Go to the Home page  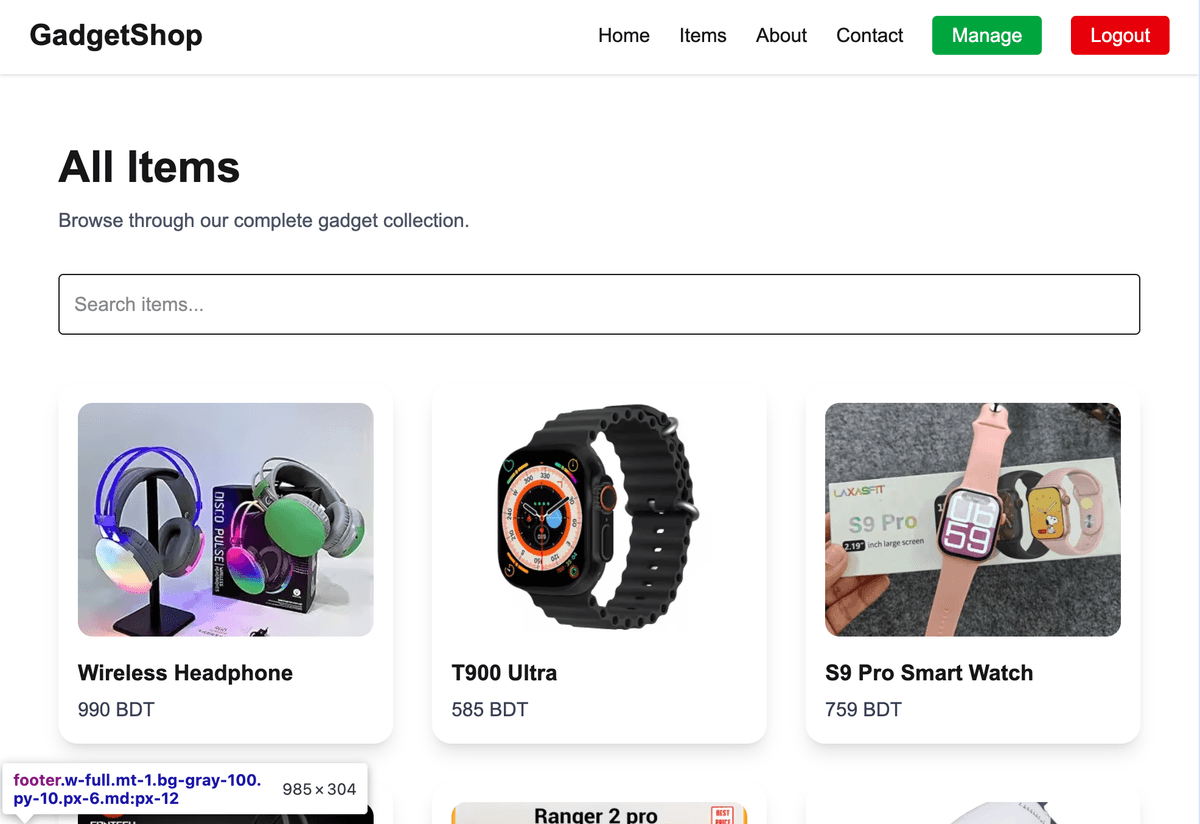(x=623, y=35)
